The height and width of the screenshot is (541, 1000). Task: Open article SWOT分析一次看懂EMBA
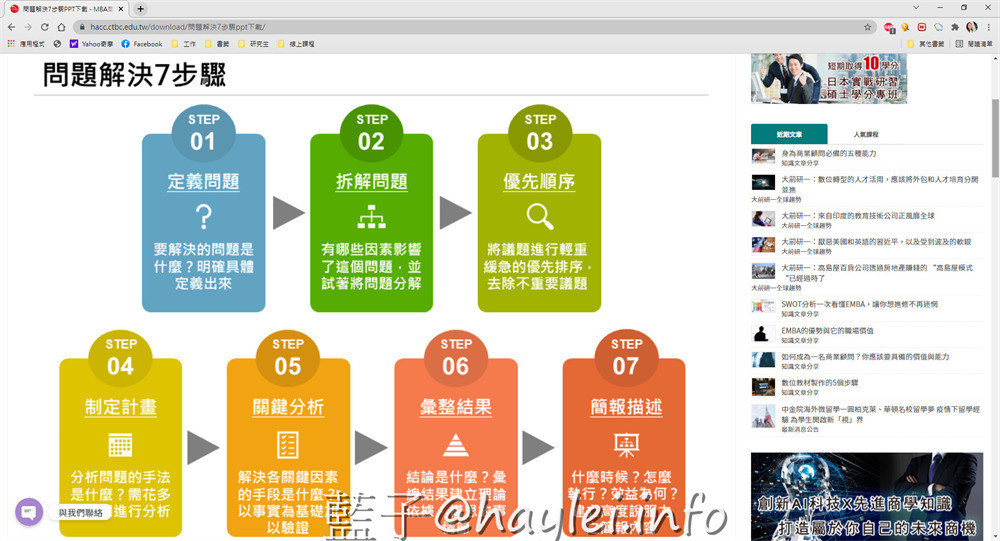coord(860,304)
